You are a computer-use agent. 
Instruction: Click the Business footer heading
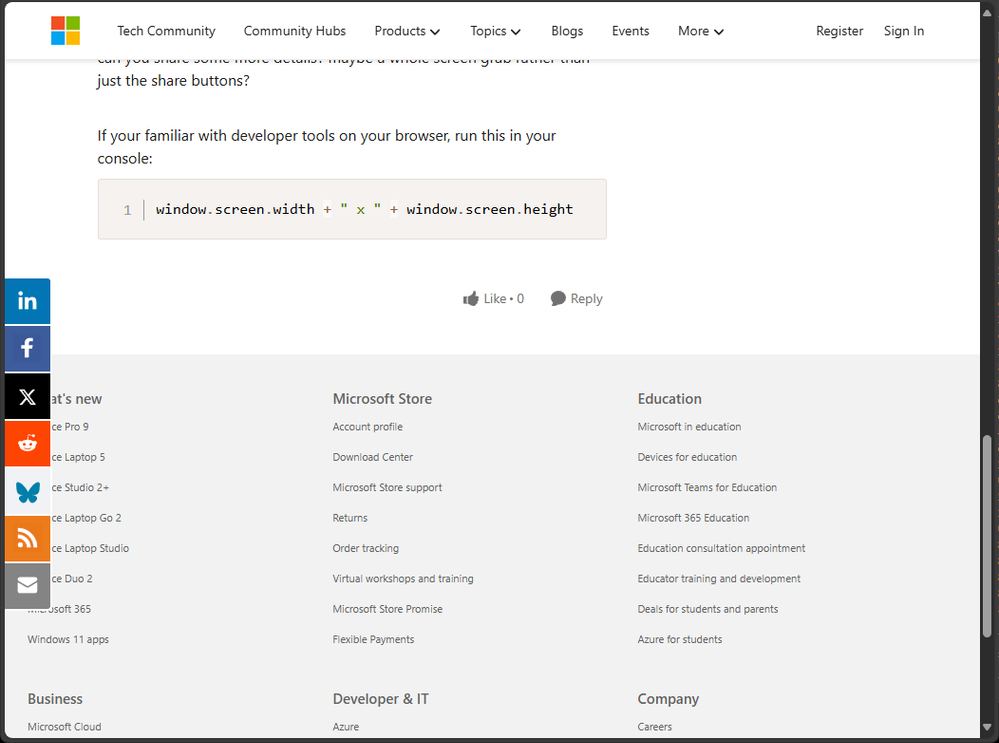click(x=55, y=698)
